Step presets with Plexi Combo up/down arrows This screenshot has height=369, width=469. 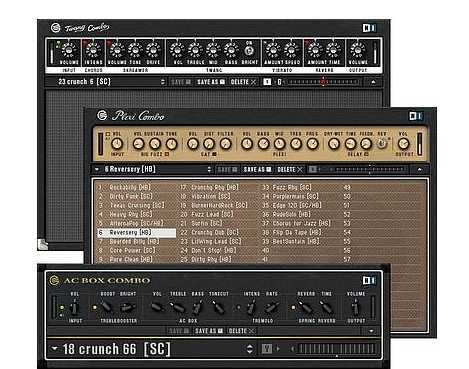[209, 169]
